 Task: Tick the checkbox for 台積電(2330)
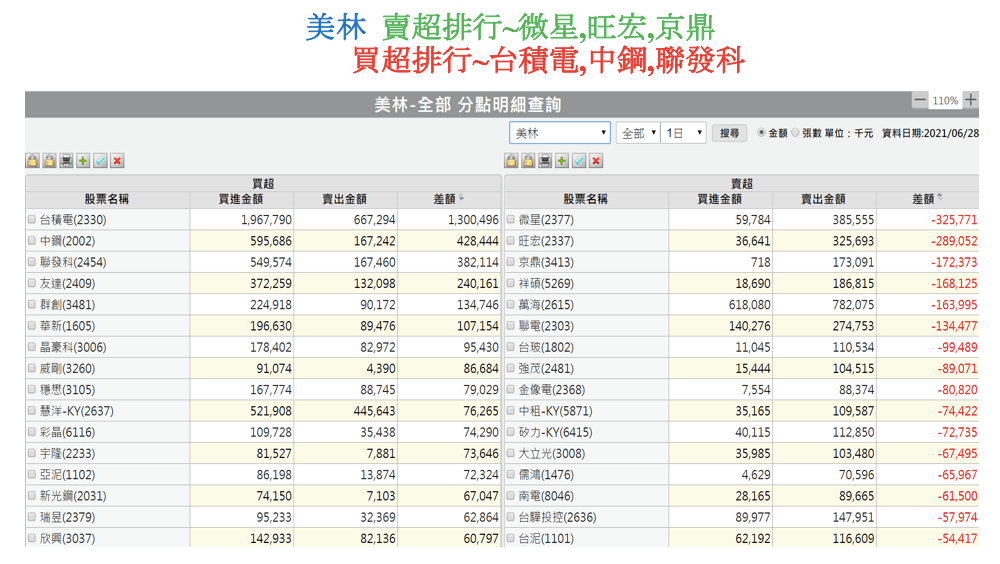click(x=32, y=220)
